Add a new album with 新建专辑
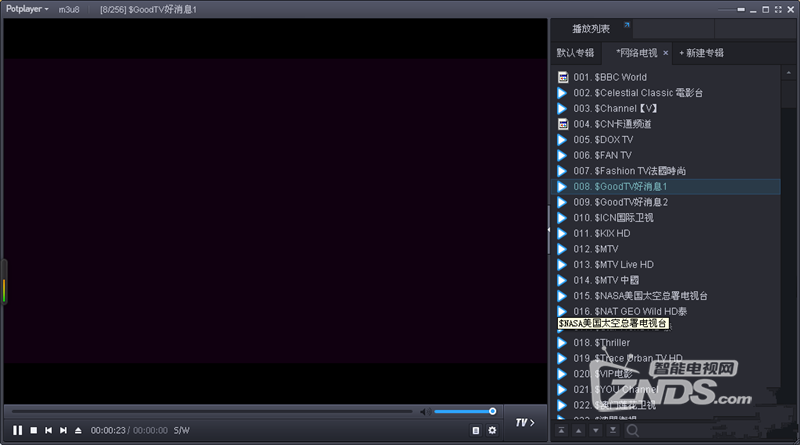 (x=702, y=53)
